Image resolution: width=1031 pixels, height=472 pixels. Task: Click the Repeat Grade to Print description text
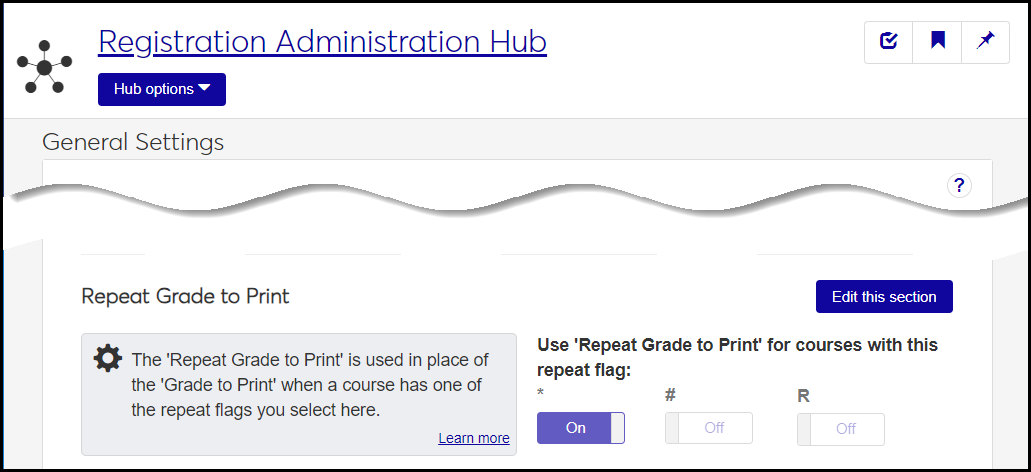310,385
